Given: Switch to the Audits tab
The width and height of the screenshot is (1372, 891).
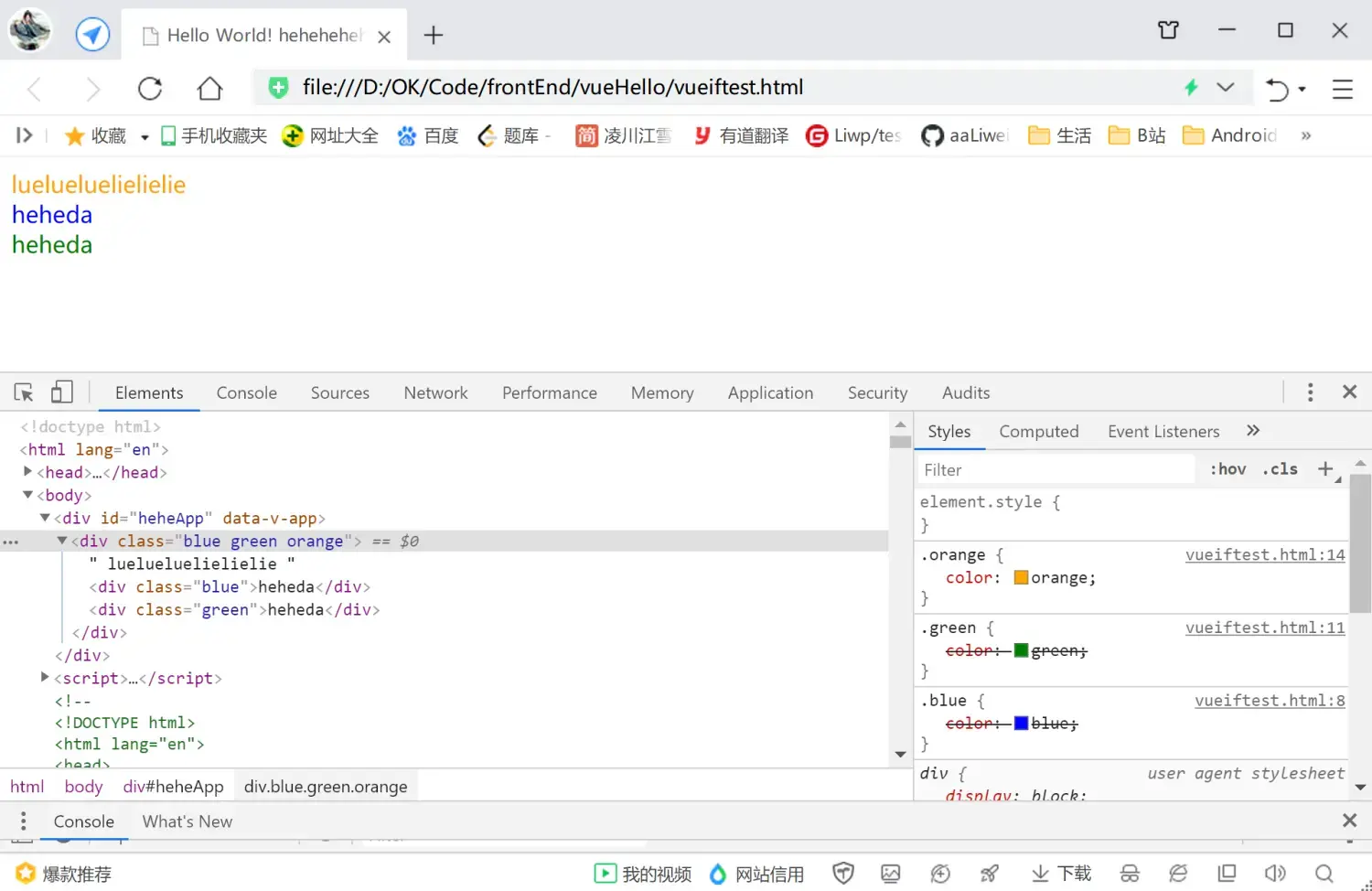Looking at the screenshot, I should click(966, 392).
